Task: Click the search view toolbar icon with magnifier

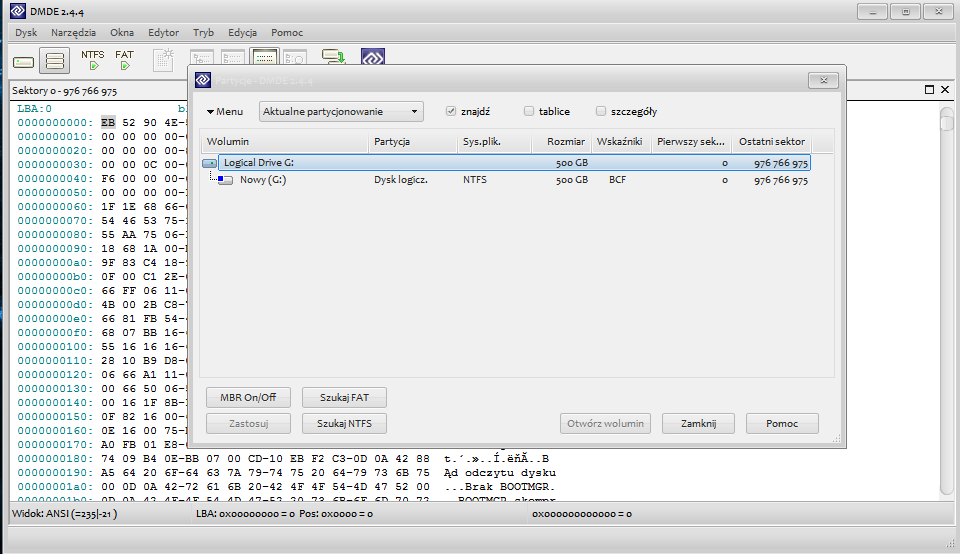Action: click(294, 57)
